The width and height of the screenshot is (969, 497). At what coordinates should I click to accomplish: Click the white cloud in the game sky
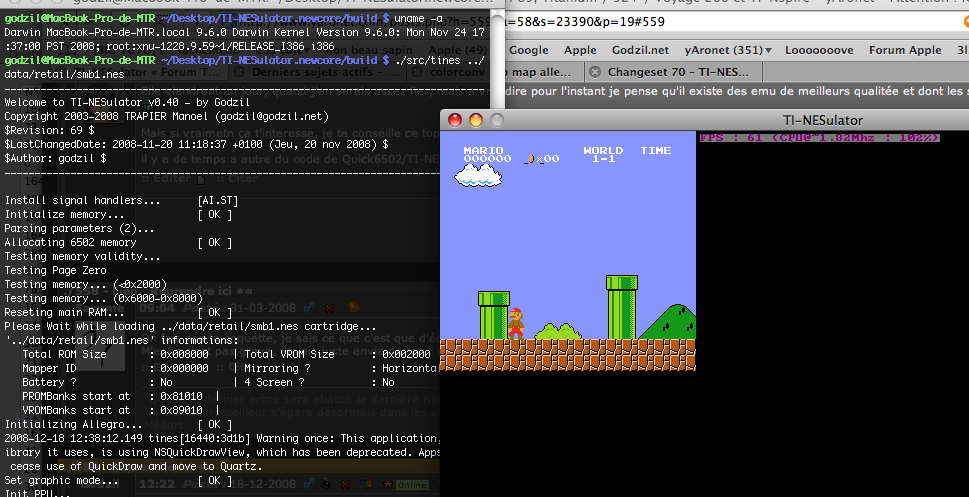tap(478, 176)
